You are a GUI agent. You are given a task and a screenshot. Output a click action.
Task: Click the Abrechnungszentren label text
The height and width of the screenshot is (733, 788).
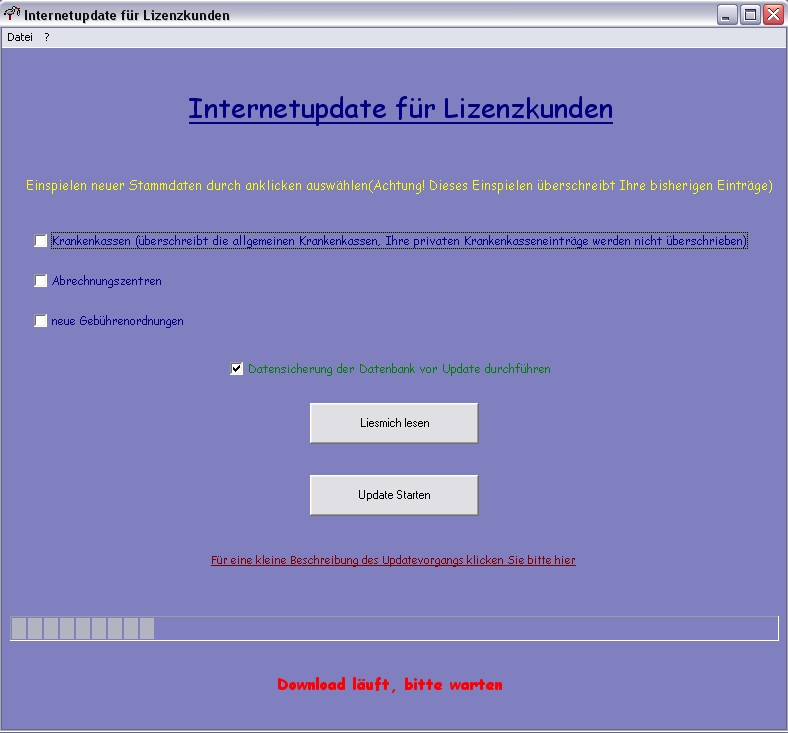[x=107, y=281]
